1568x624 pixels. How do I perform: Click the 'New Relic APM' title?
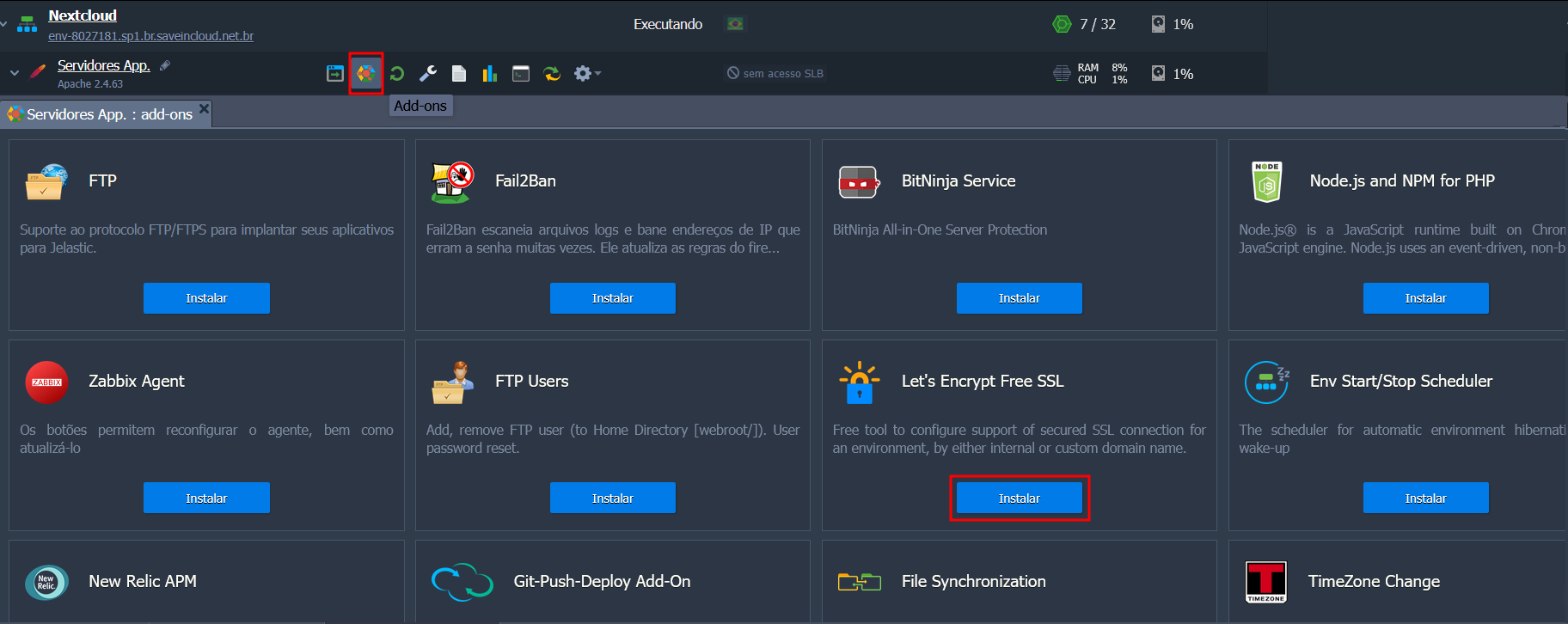click(x=143, y=581)
